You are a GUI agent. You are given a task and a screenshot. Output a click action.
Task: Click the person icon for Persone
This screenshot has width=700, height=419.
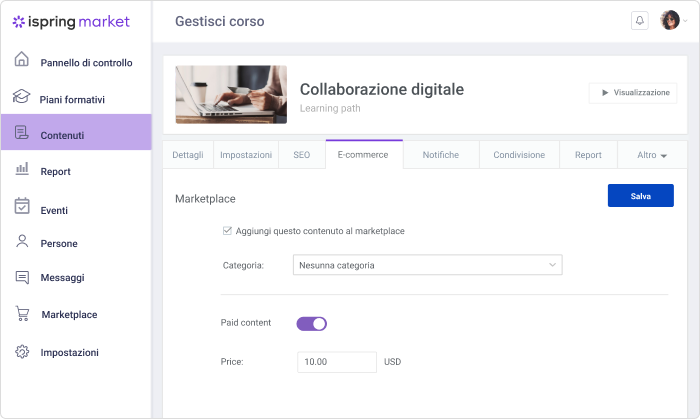22,241
